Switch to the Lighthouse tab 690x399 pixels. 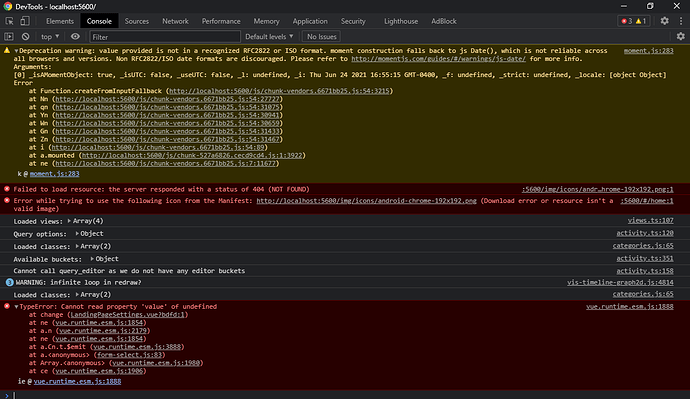pyautogui.click(x=401, y=21)
